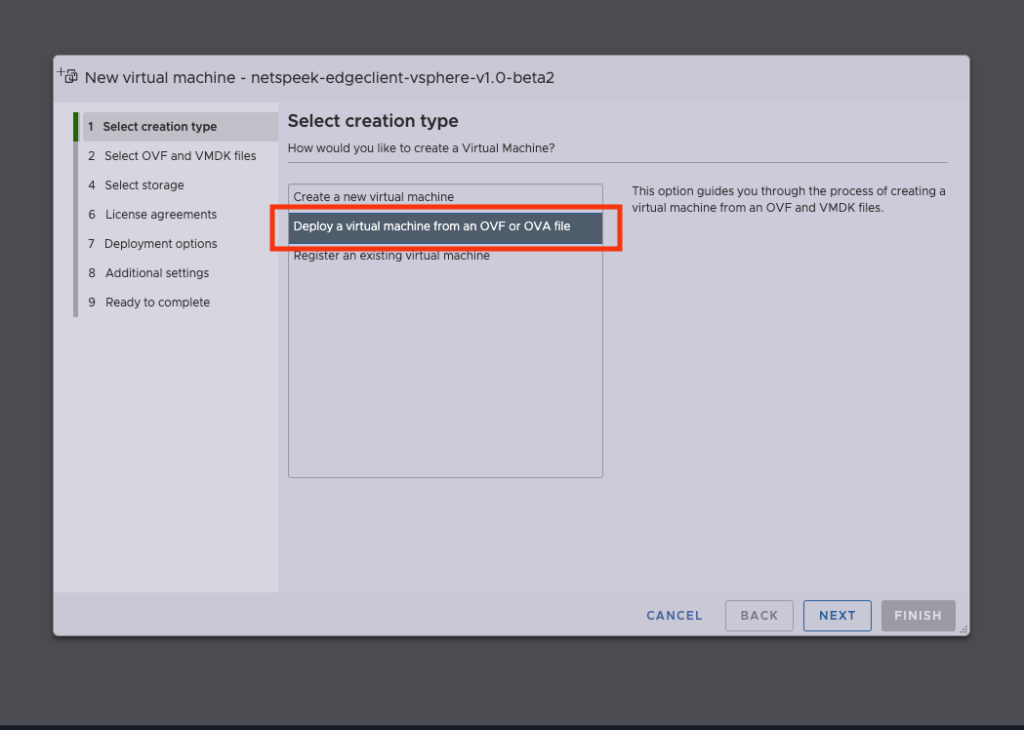Viewport: 1024px width, 730px height.
Task: Click the Back button
Action: click(759, 616)
